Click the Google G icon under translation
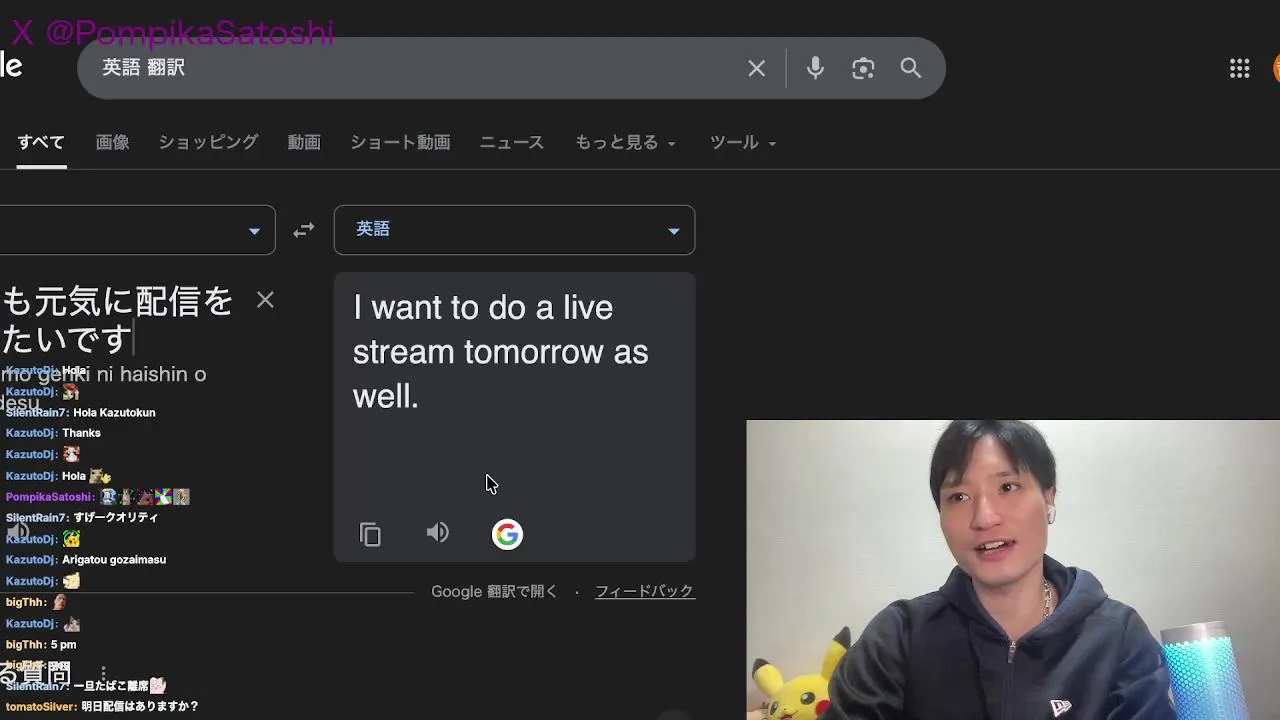 507,534
